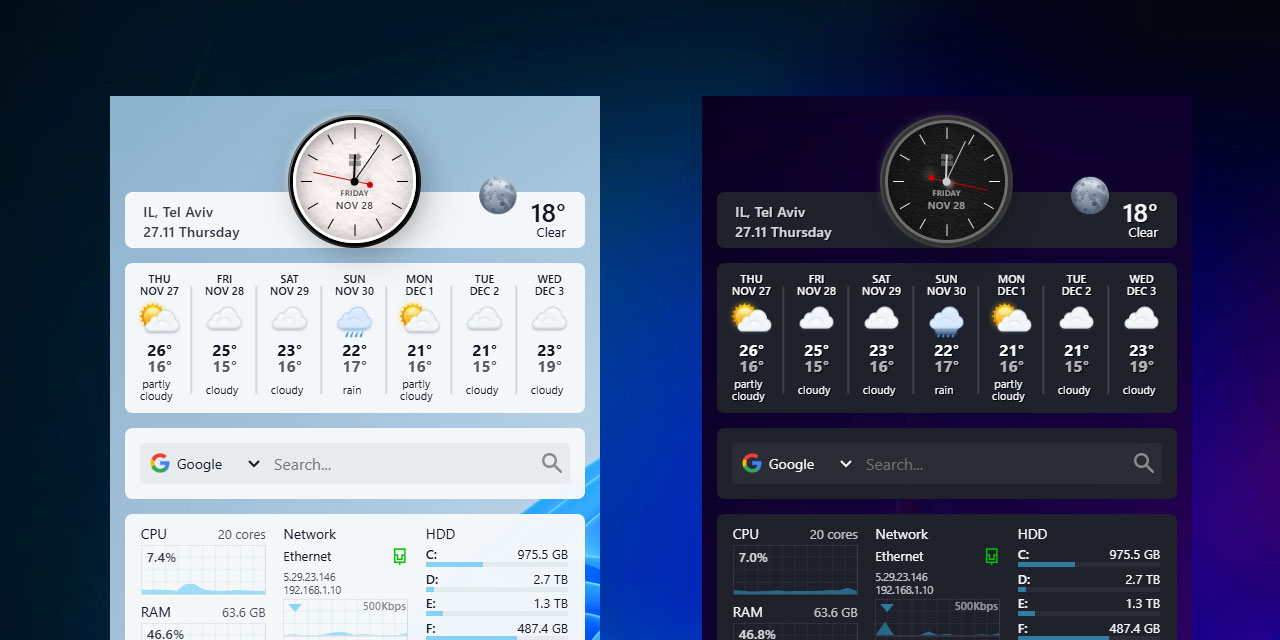Screen dimensions: 1280x640
Task: Click IP 192.168.1.10 in the light widget
Action: click(x=312, y=590)
